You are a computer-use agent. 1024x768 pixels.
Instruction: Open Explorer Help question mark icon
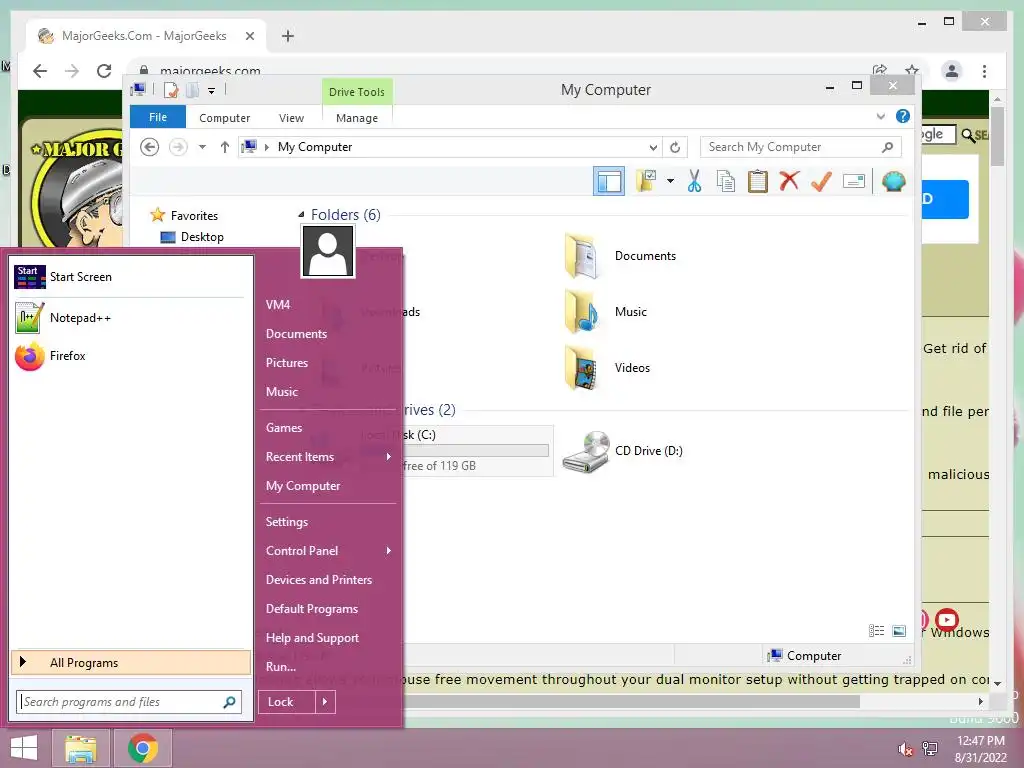click(x=903, y=116)
